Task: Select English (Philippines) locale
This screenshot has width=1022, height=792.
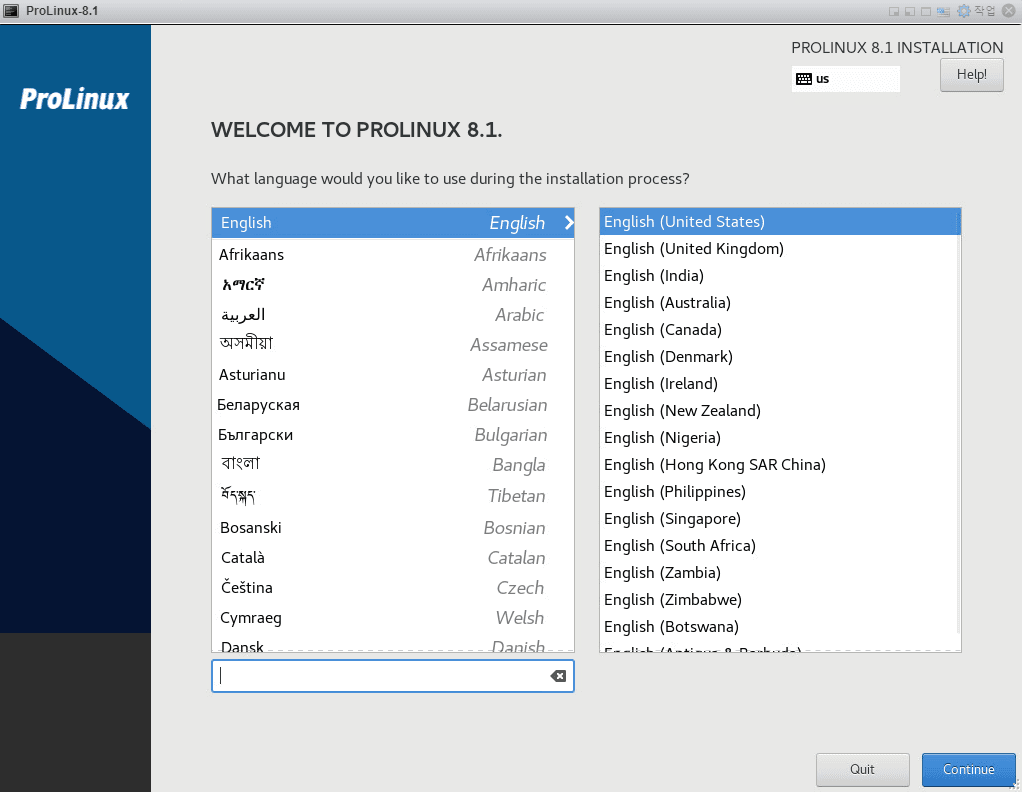Action: pyautogui.click(x=780, y=491)
